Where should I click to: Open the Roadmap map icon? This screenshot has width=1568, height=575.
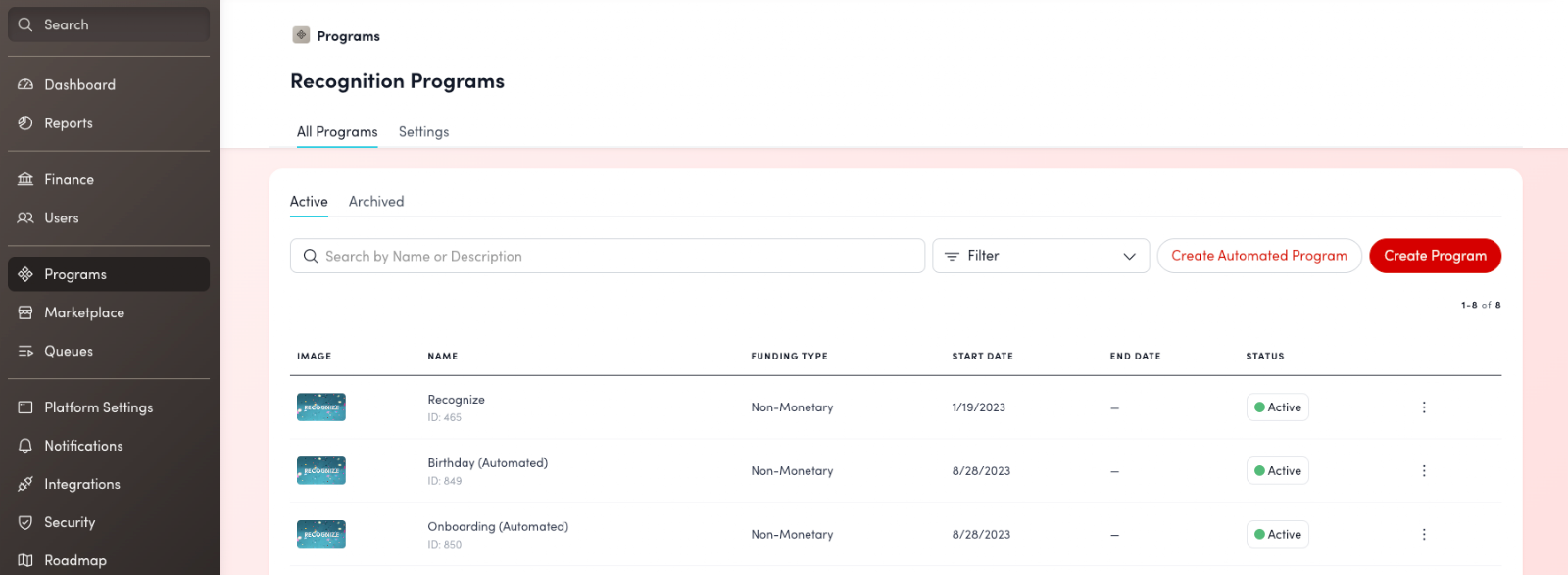pyautogui.click(x=25, y=560)
